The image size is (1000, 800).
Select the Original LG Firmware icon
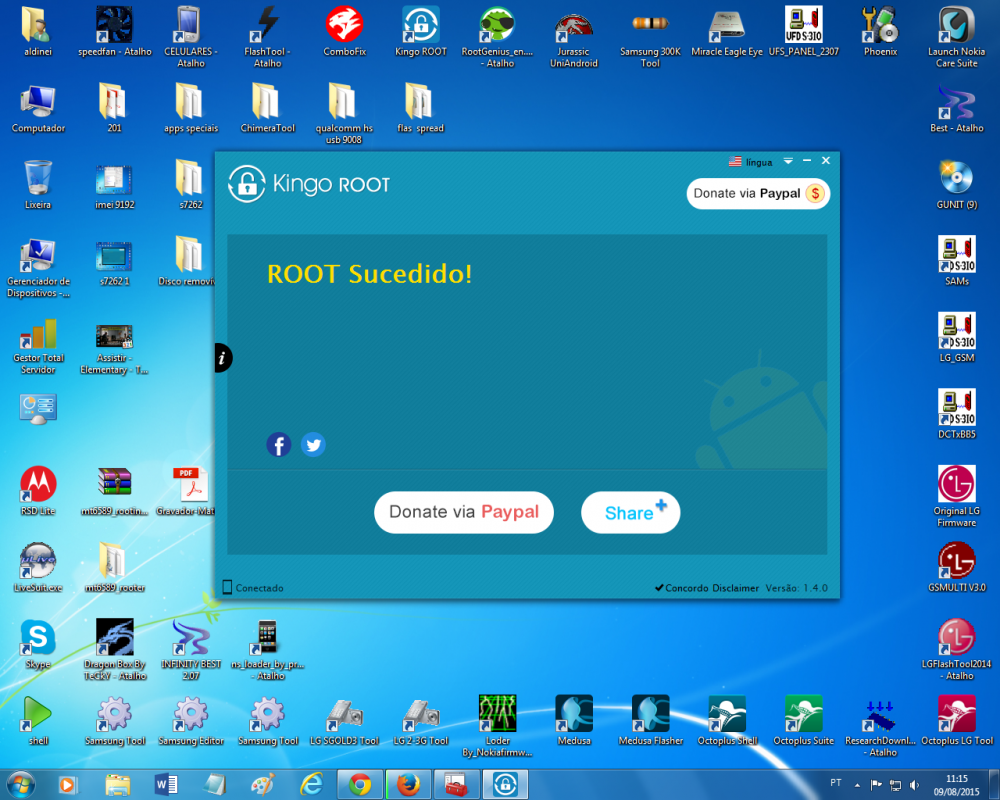(x=957, y=496)
